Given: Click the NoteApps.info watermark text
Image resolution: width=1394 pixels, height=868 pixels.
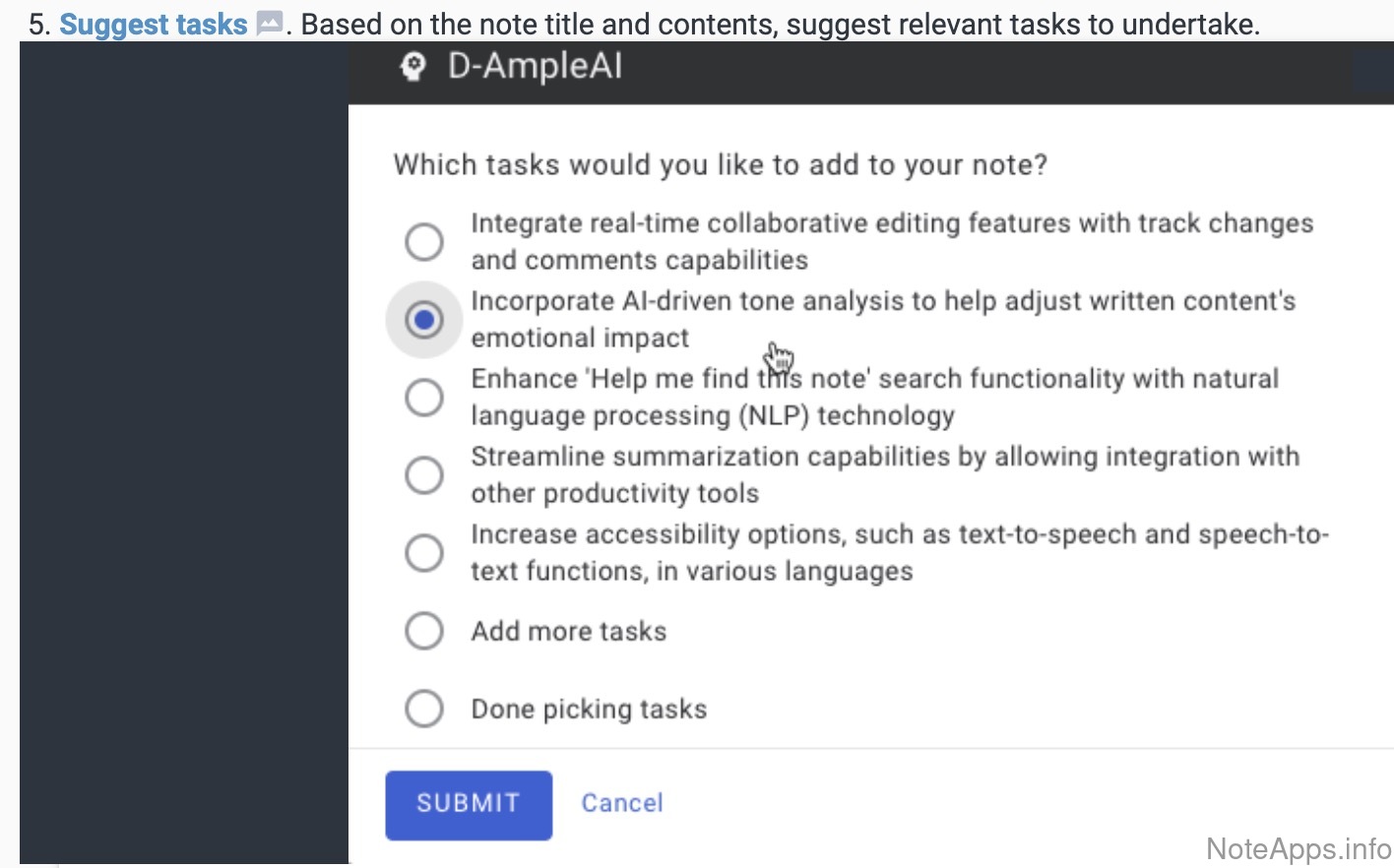Looking at the screenshot, I should [x=1298, y=848].
